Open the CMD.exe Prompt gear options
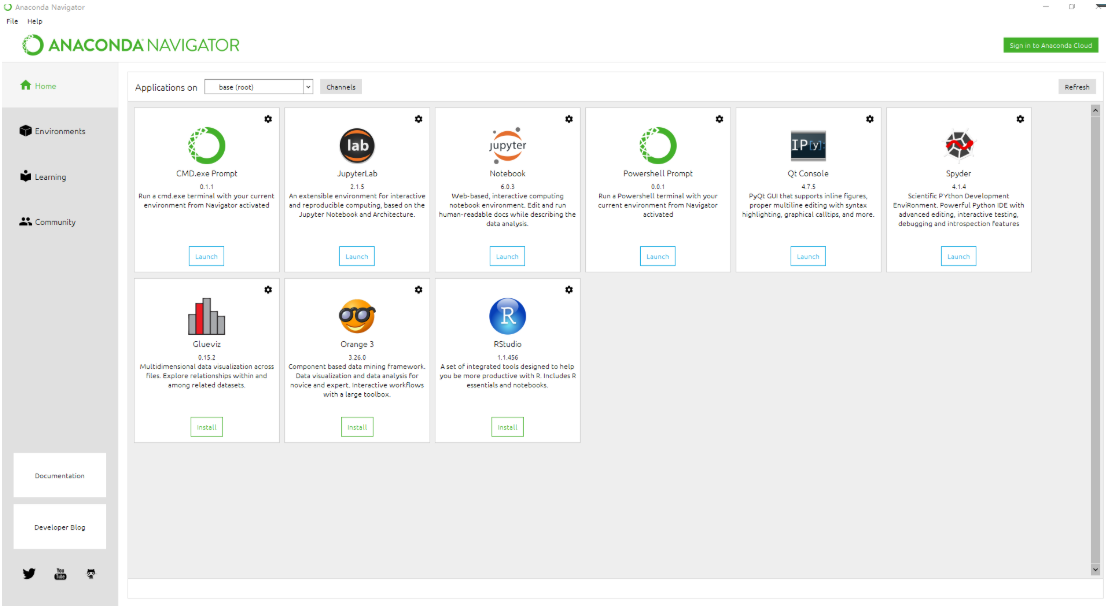This screenshot has width=1110, height=606. 268,119
